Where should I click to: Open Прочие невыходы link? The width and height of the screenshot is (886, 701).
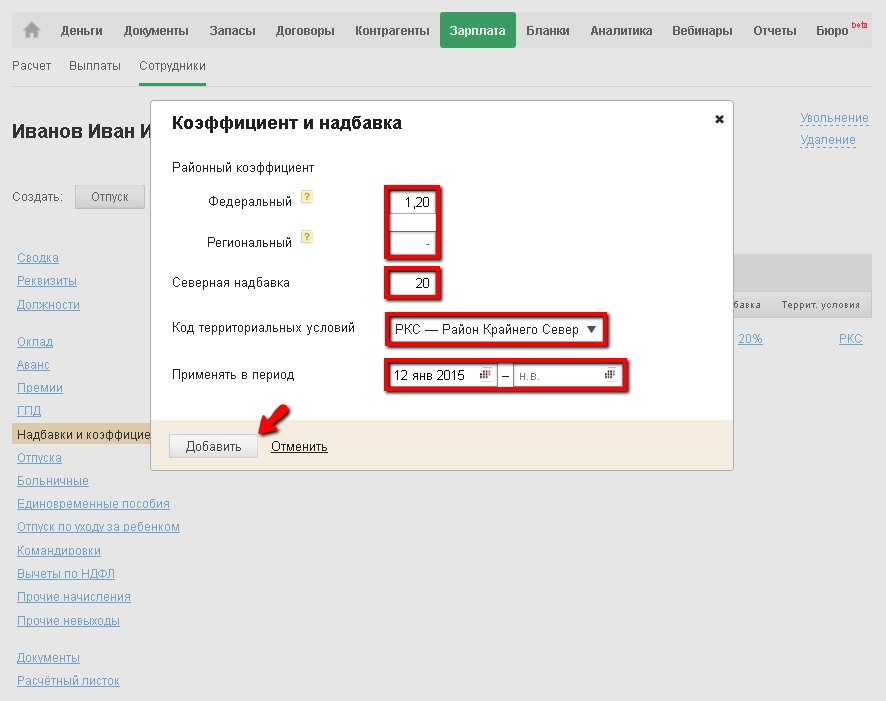[x=68, y=620]
